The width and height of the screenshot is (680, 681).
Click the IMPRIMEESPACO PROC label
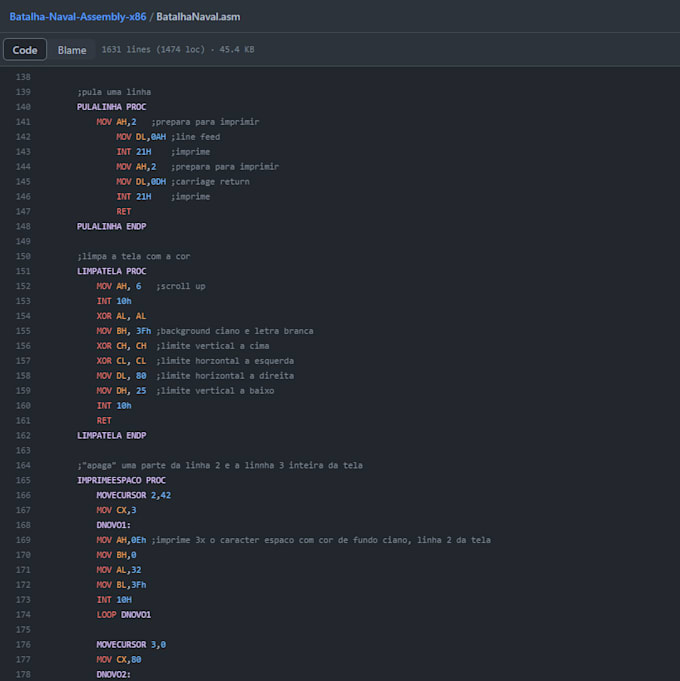coord(121,480)
